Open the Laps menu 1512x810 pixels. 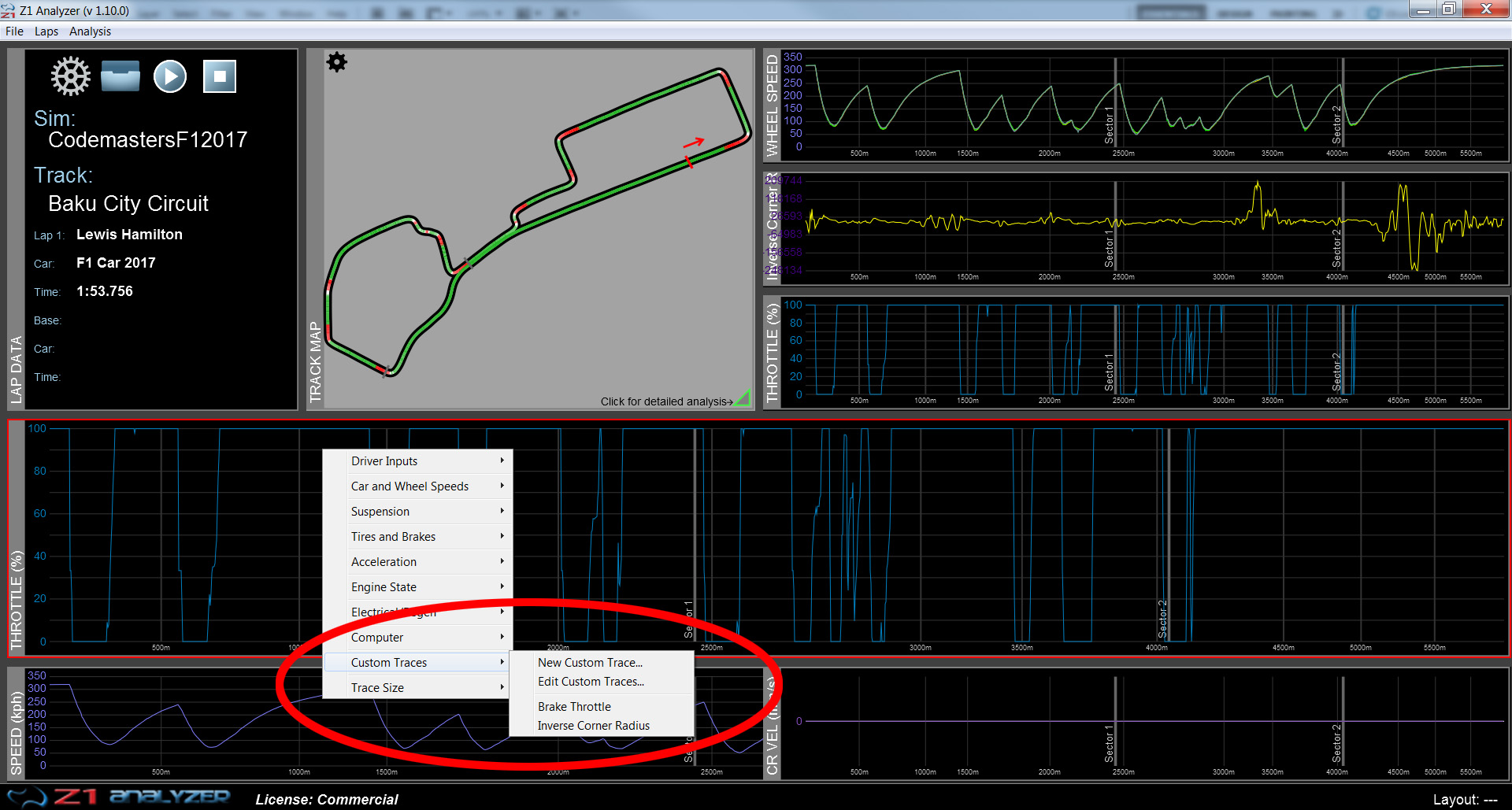pos(46,31)
